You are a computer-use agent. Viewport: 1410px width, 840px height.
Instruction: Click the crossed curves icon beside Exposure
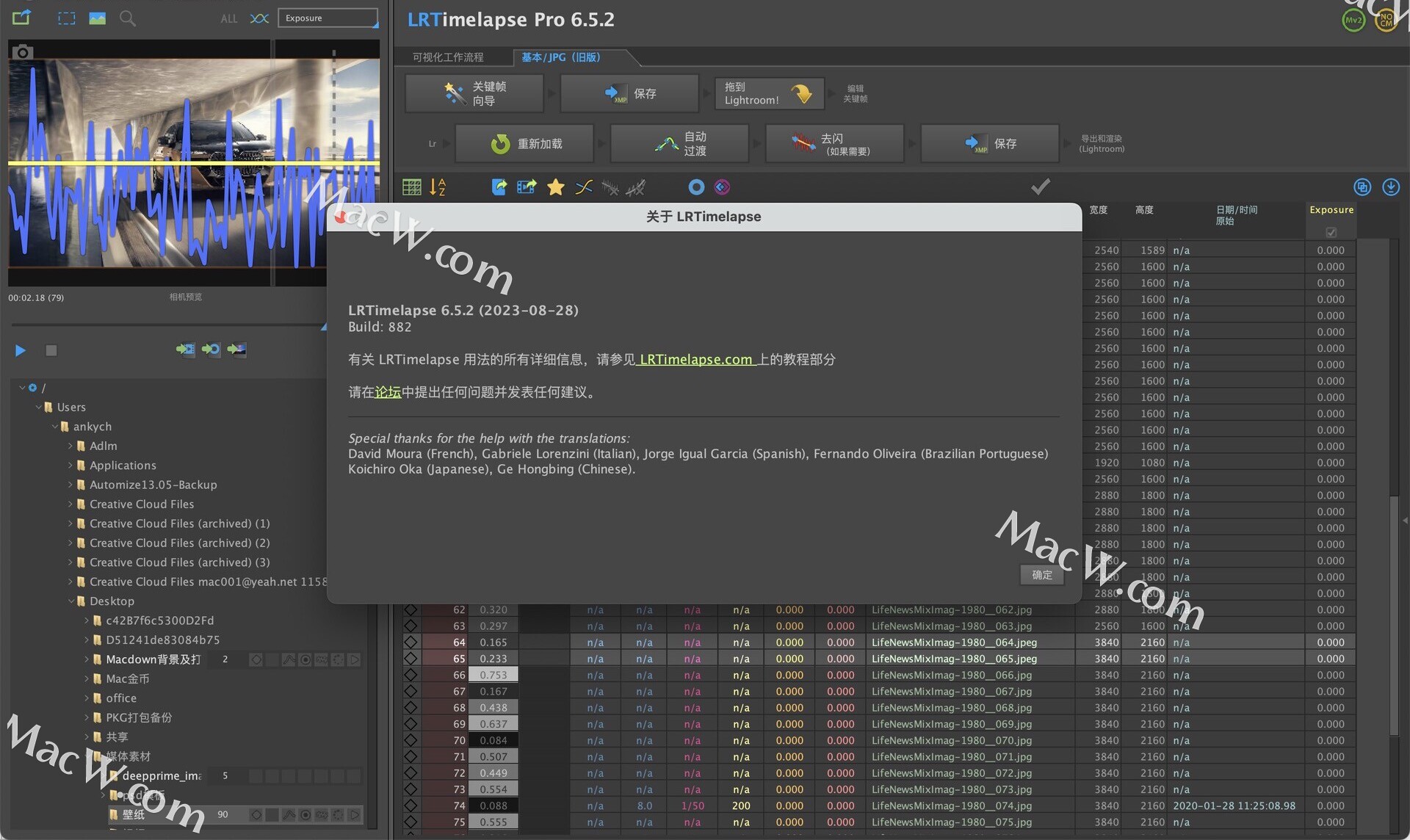259,18
